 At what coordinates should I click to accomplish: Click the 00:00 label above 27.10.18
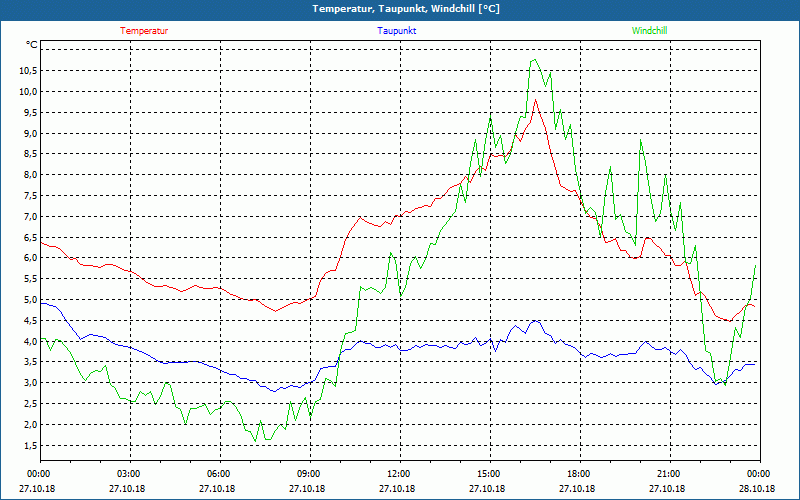(x=38, y=474)
